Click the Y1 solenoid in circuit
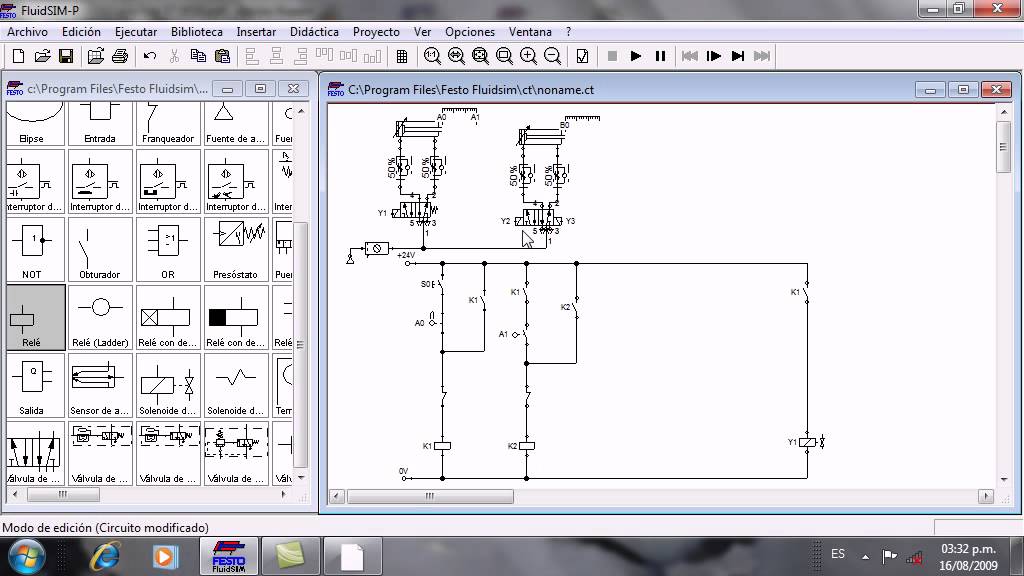The height and width of the screenshot is (576, 1024). coord(808,442)
